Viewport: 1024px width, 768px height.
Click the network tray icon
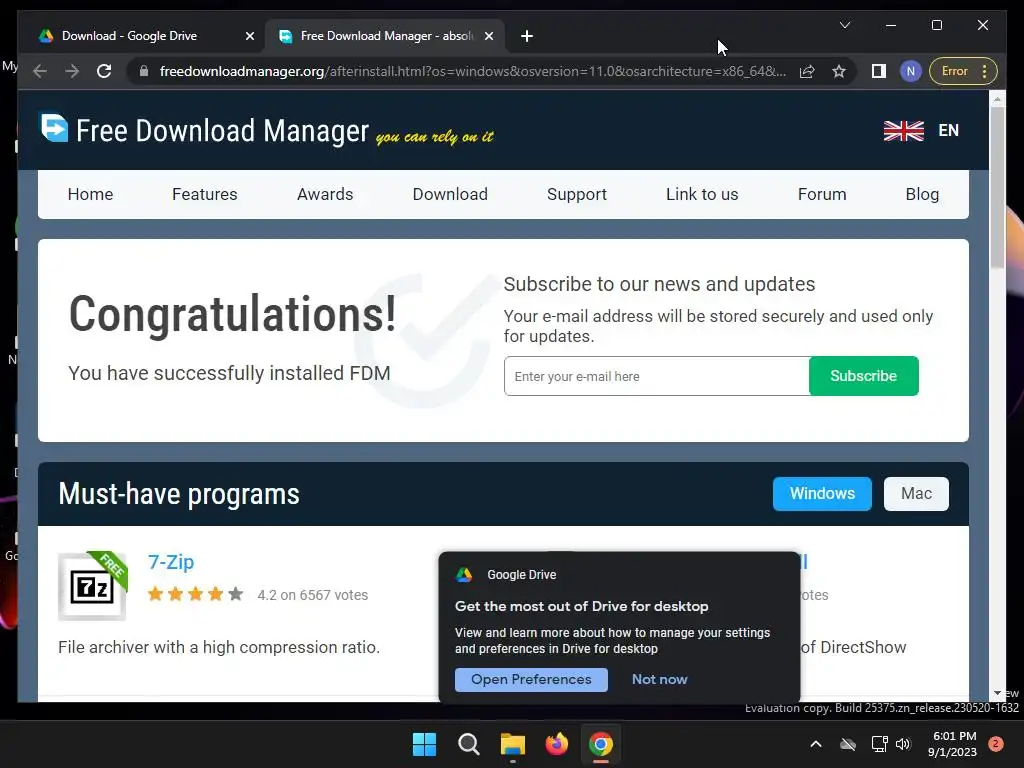879,744
